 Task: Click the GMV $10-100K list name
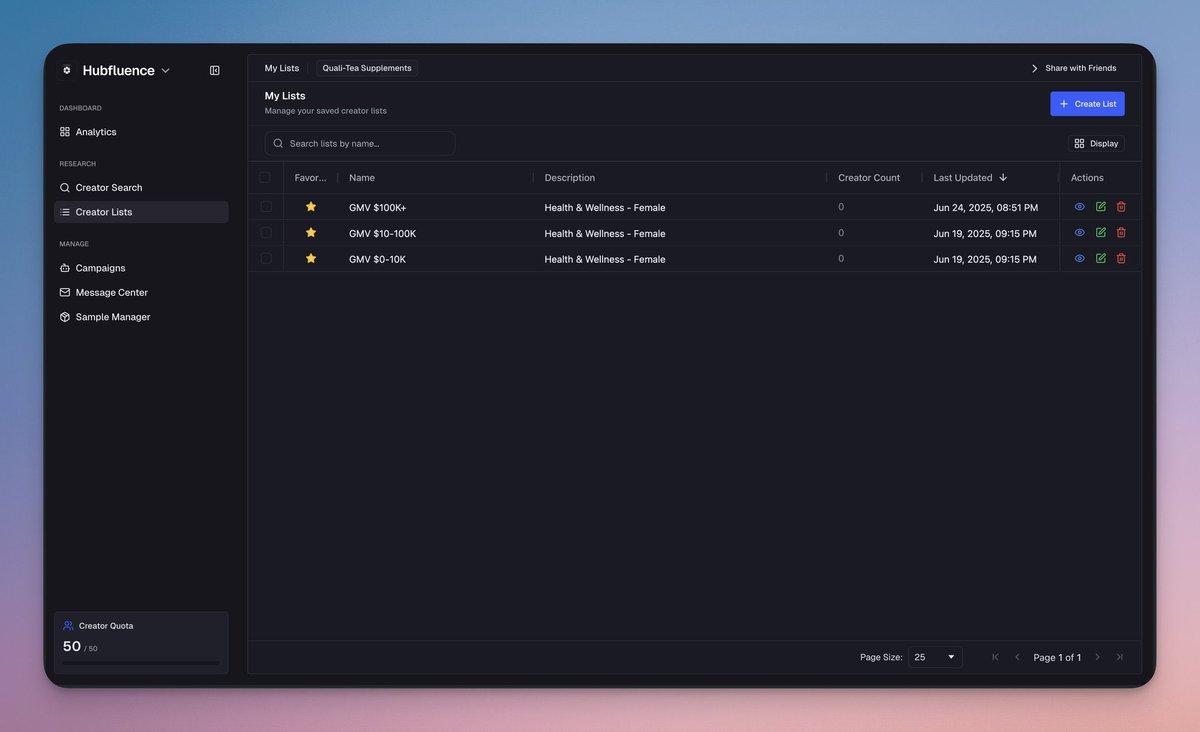point(382,234)
